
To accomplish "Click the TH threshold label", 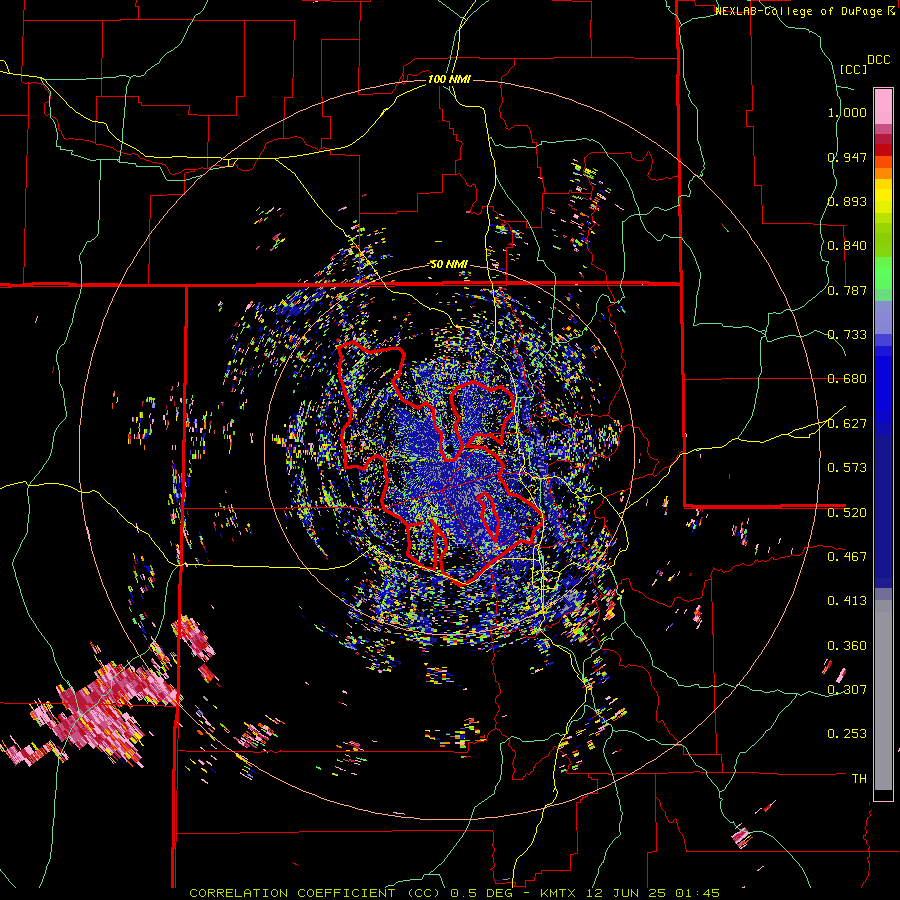I will point(859,779).
